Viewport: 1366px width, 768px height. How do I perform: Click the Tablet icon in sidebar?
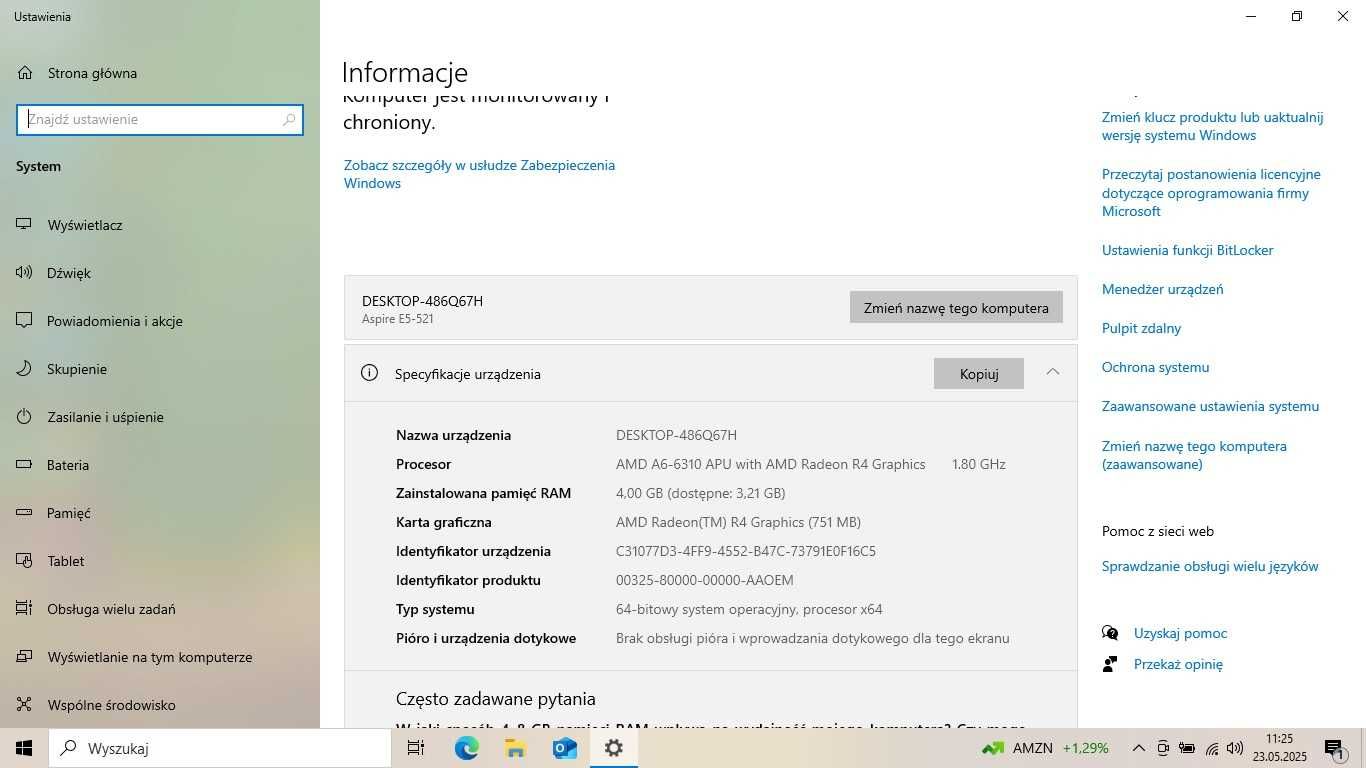coord(25,561)
